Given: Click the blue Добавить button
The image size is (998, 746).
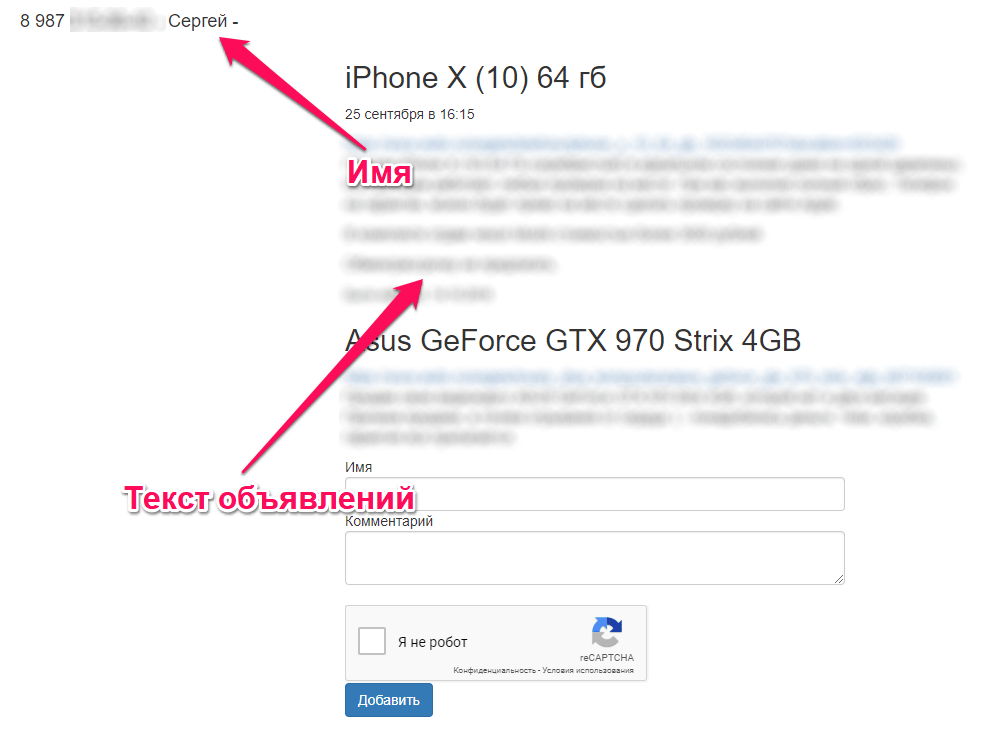Looking at the screenshot, I should click(389, 700).
